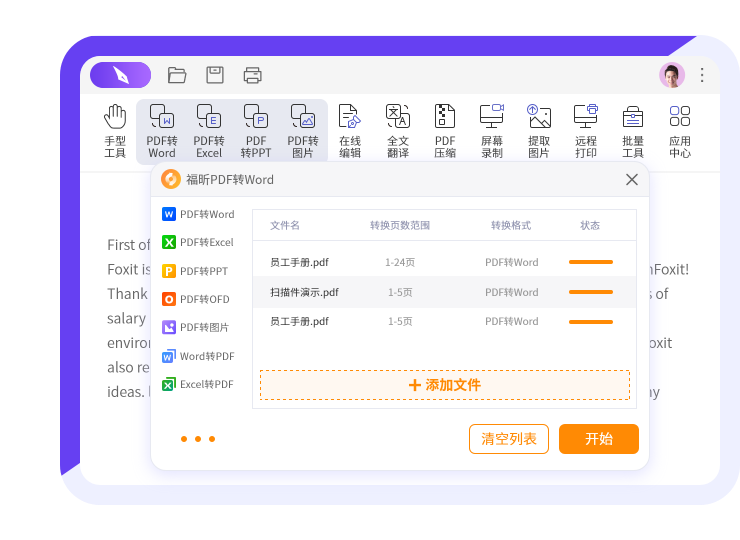Viewport: 740px width, 540px height.
Task: Choose PDF转Word in the toolbar
Action: (x=162, y=131)
